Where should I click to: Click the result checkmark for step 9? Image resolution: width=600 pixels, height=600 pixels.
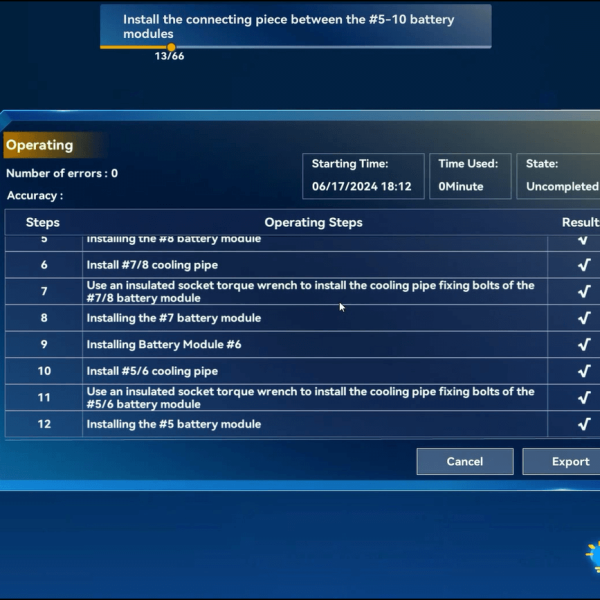coord(584,345)
